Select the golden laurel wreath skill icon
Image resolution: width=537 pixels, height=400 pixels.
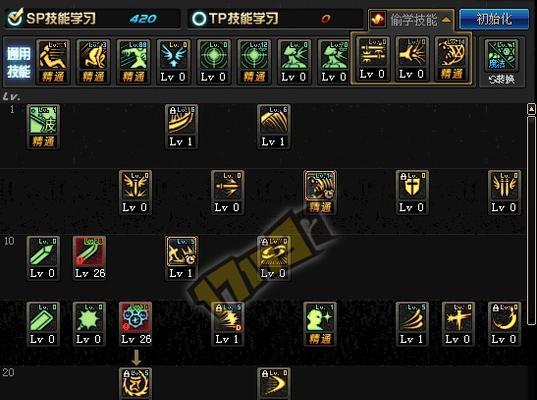(135, 384)
